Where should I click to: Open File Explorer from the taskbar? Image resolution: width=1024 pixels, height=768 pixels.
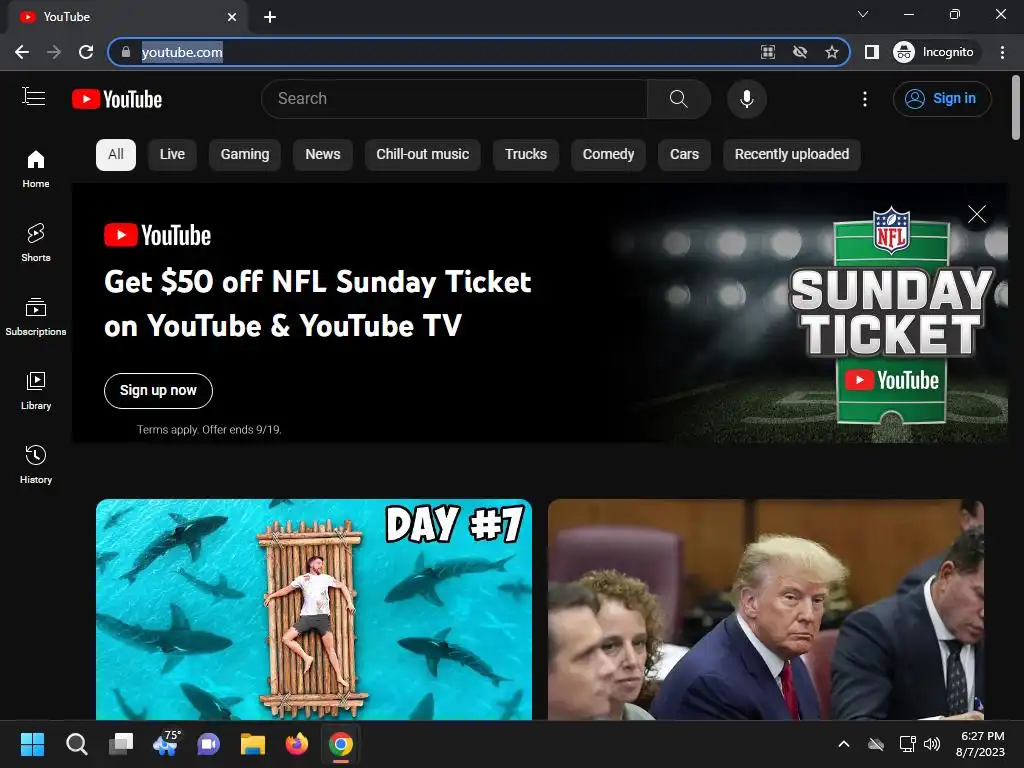[253, 744]
